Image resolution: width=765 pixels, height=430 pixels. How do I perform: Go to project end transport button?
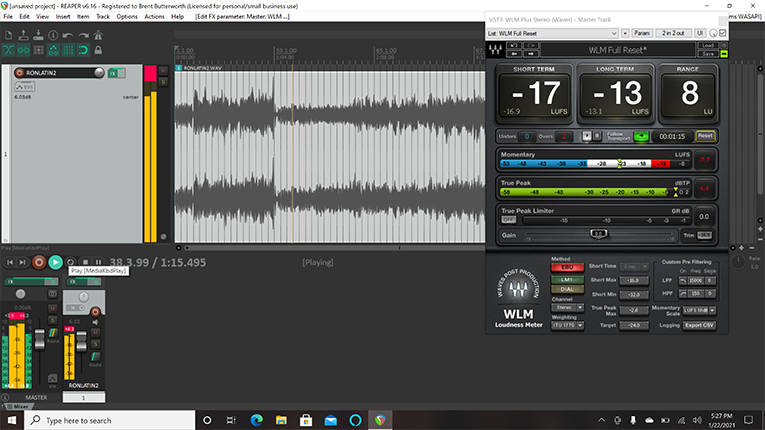22,263
